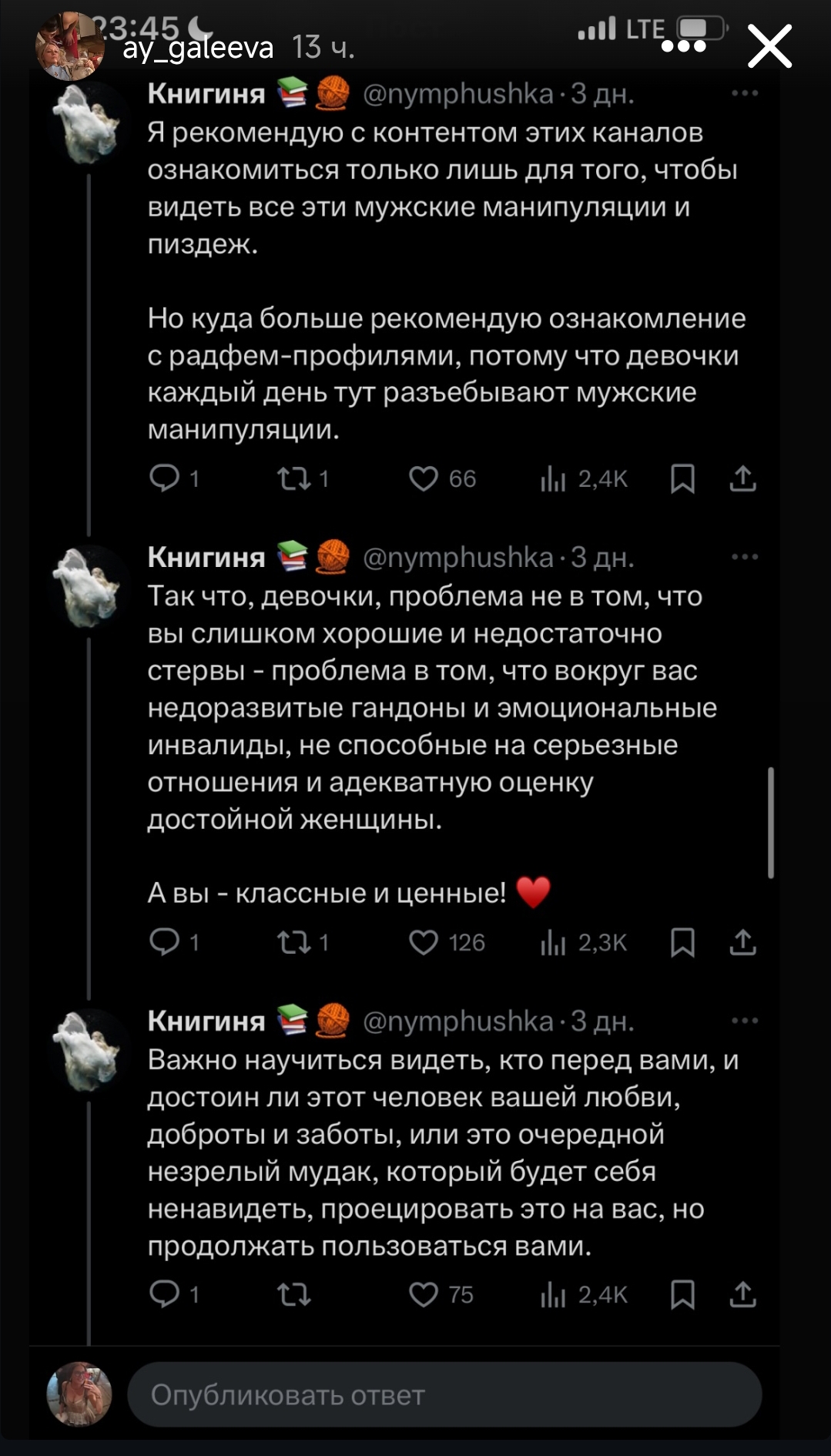Open @nymphushka handle on second tweet

(x=457, y=557)
